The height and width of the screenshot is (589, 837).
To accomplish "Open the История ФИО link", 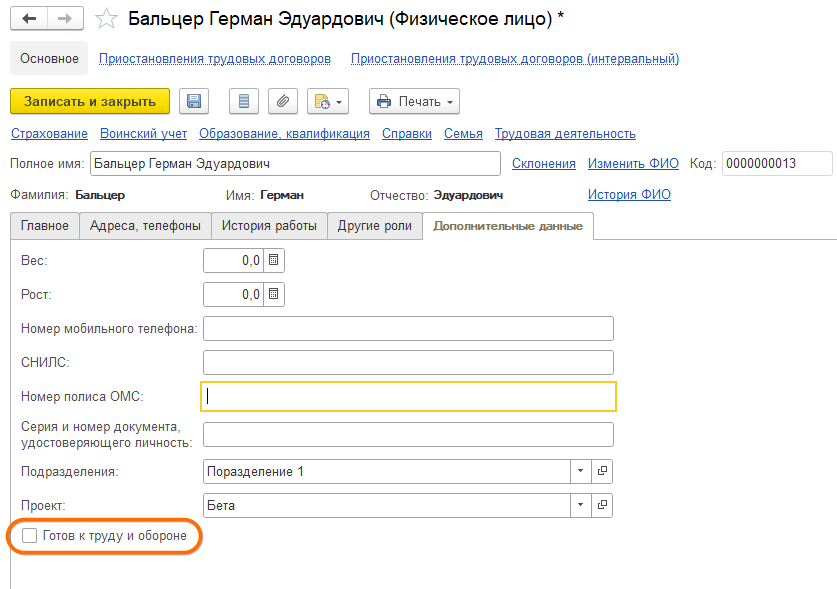I will coord(629,194).
